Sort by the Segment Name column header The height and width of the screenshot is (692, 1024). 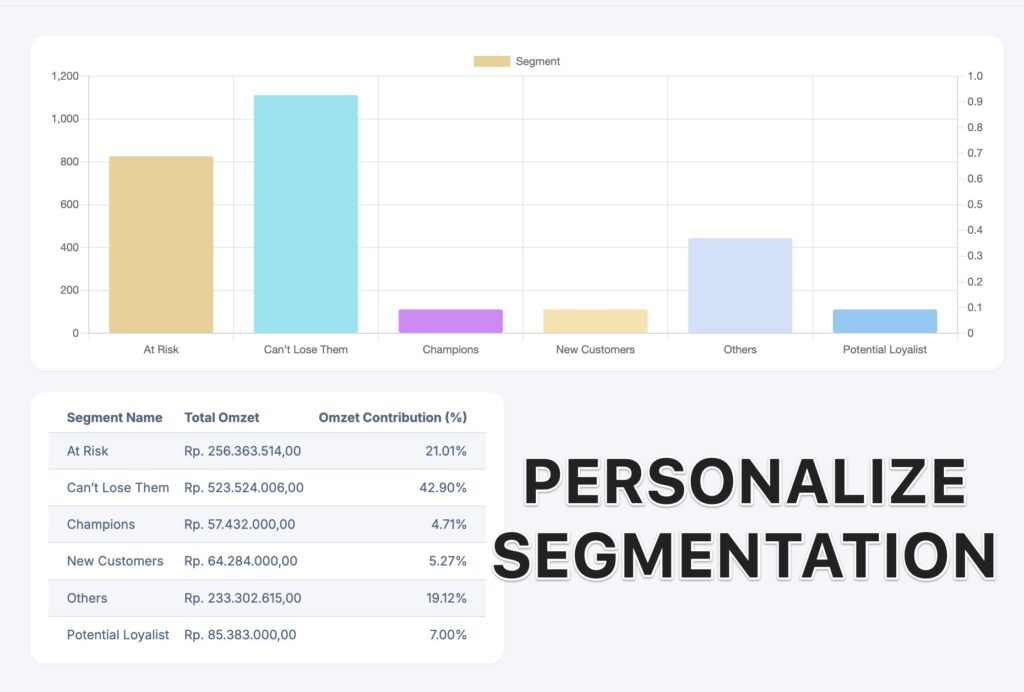114,418
